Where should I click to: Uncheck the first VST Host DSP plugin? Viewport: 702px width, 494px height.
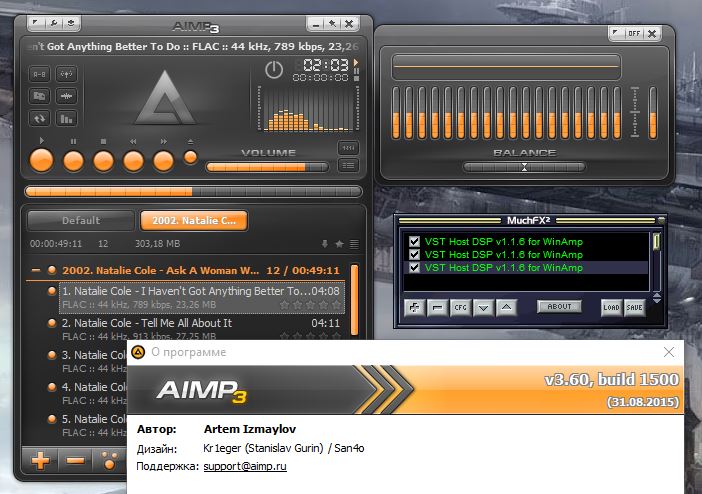414,241
